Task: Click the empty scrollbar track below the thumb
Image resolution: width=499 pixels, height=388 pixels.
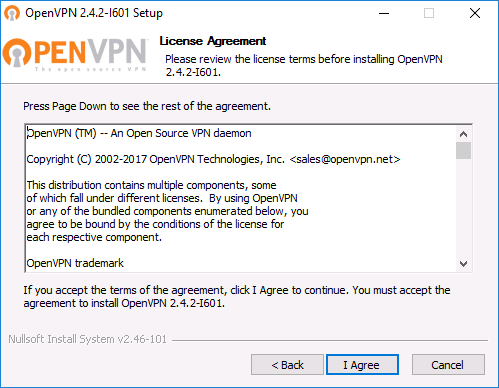Action: [x=463, y=207]
